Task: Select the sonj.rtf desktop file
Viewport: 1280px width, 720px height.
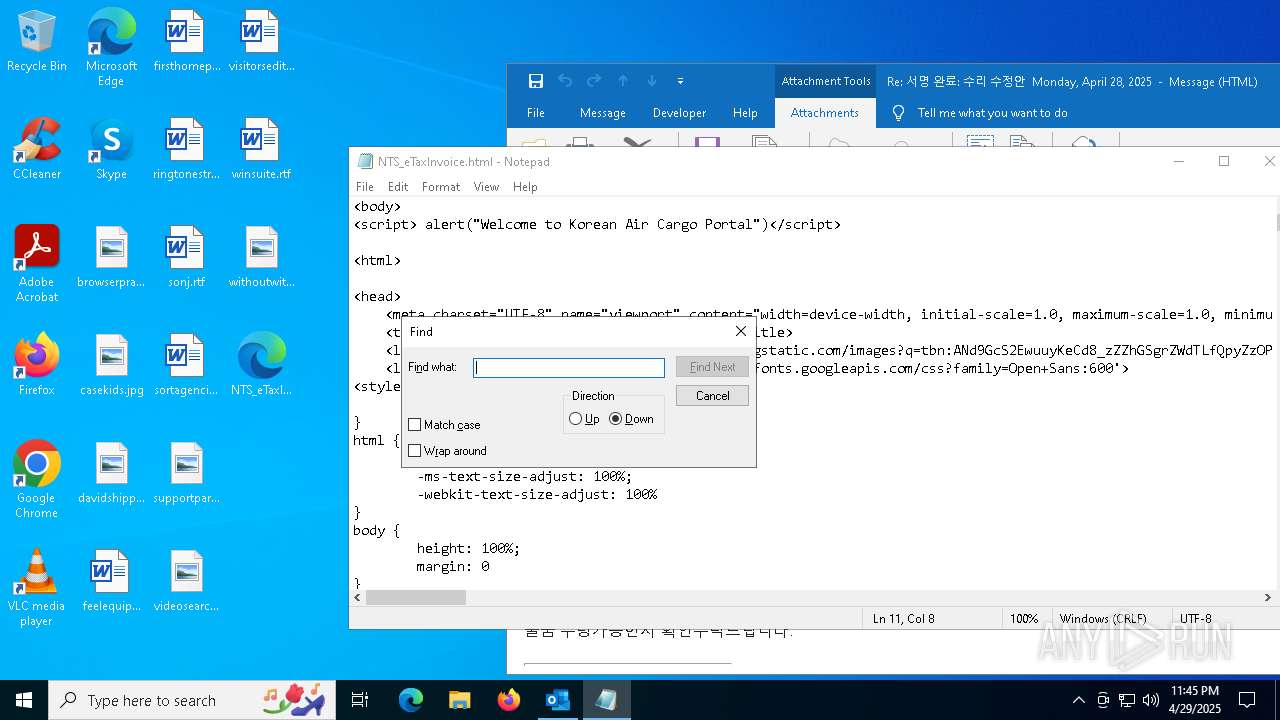Action: tap(186, 257)
